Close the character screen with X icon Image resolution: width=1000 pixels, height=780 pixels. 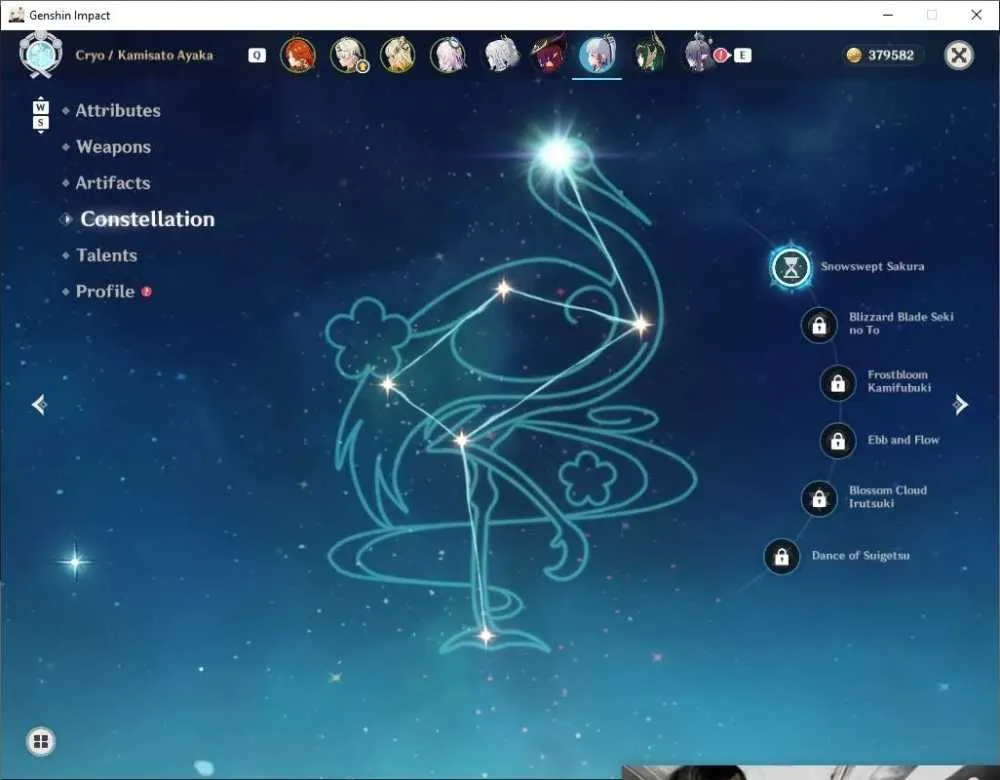coord(959,55)
